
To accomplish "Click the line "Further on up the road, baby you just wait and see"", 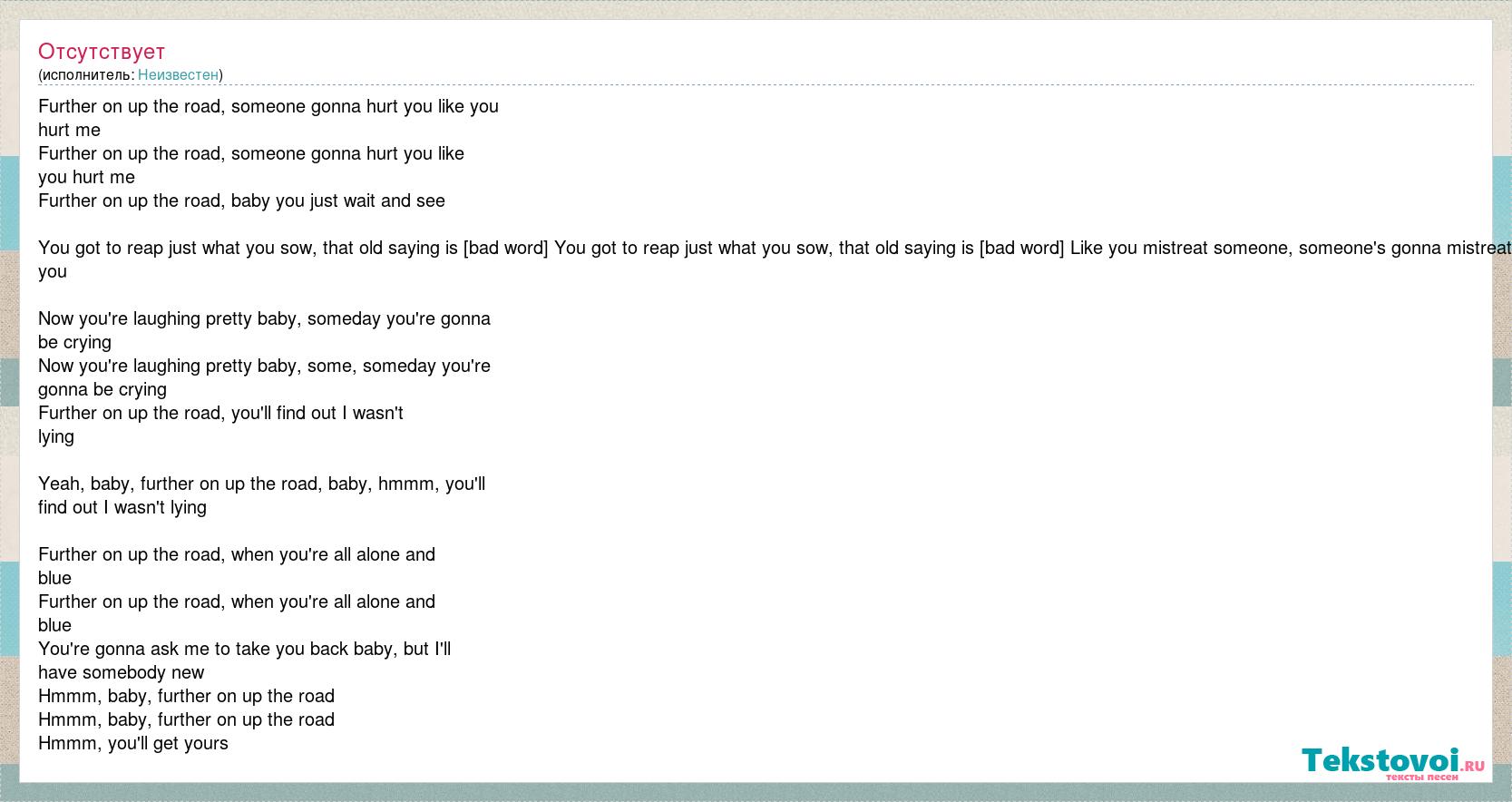I will pos(241,200).
